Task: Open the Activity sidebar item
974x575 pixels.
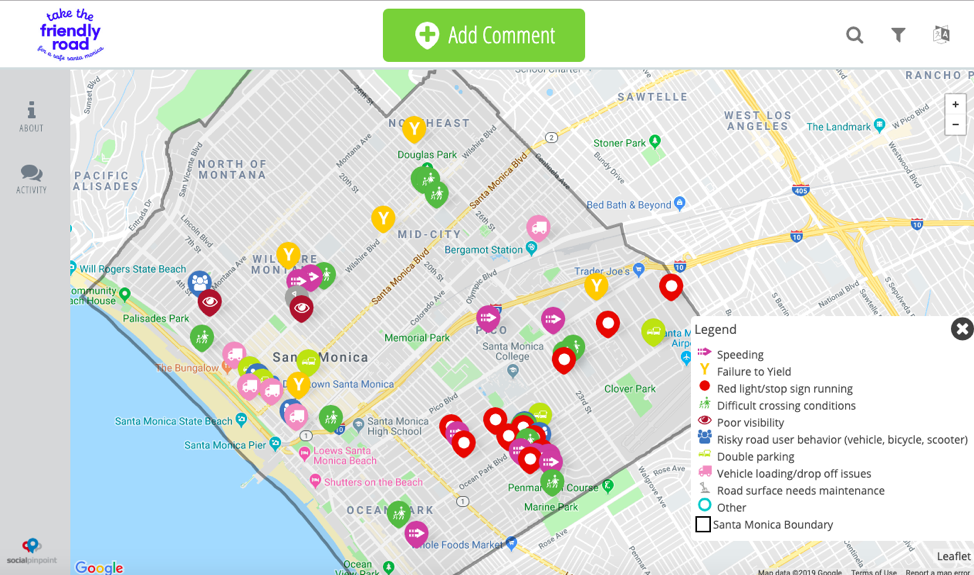Action: [31, 180]
